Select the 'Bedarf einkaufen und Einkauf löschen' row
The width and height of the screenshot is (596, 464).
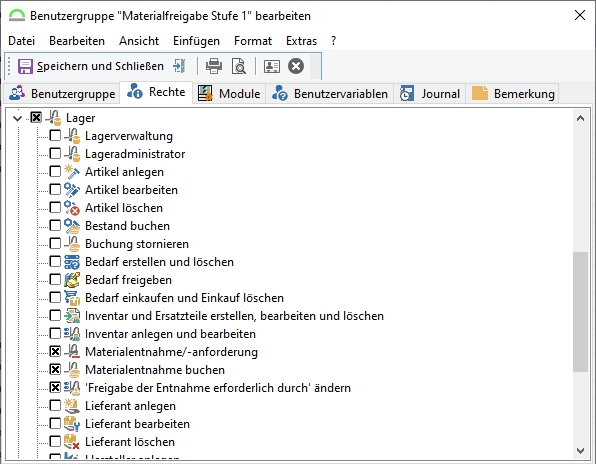coord(184,298)
